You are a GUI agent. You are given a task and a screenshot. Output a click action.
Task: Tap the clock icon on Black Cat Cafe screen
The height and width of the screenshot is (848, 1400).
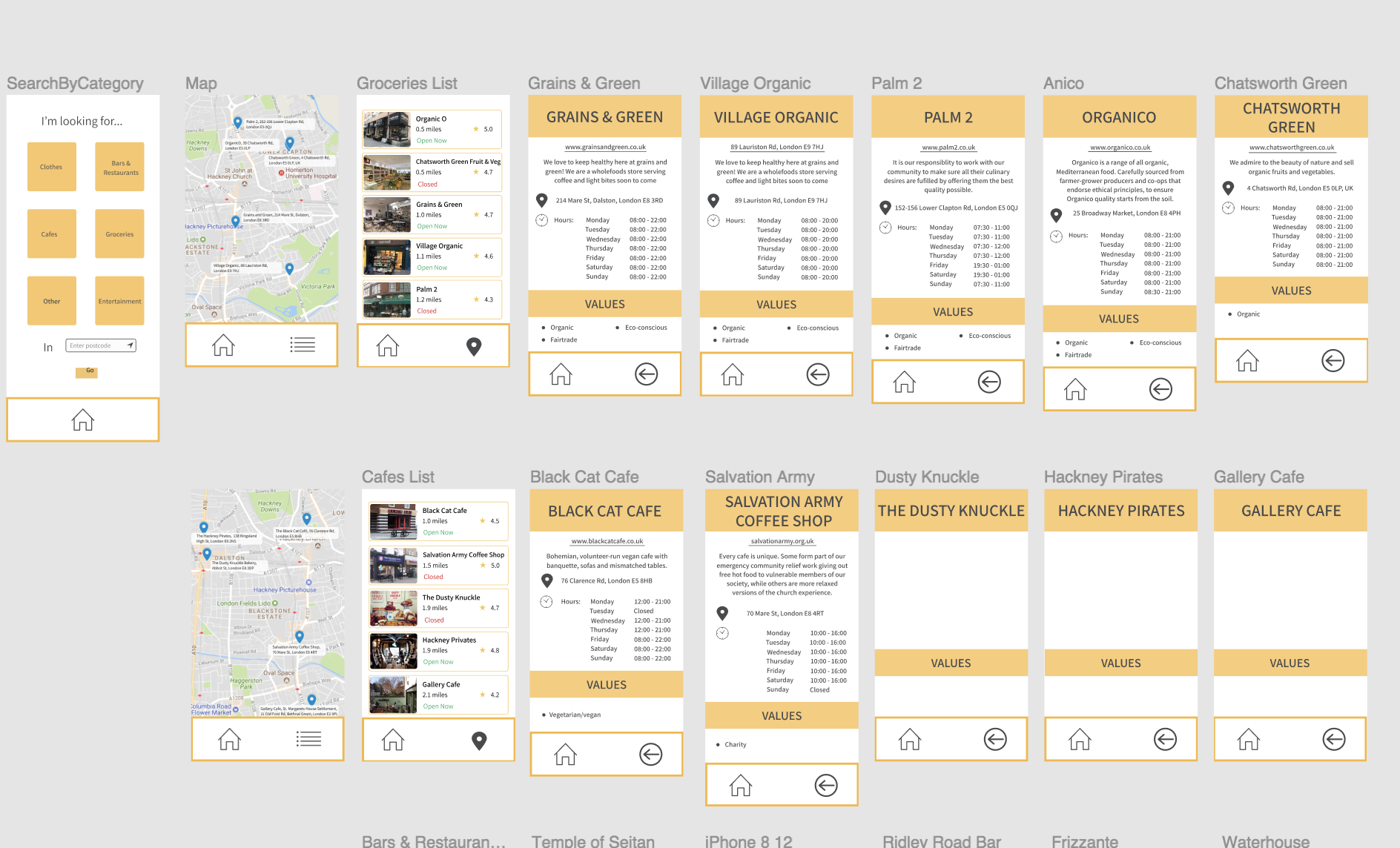point(547,601)
